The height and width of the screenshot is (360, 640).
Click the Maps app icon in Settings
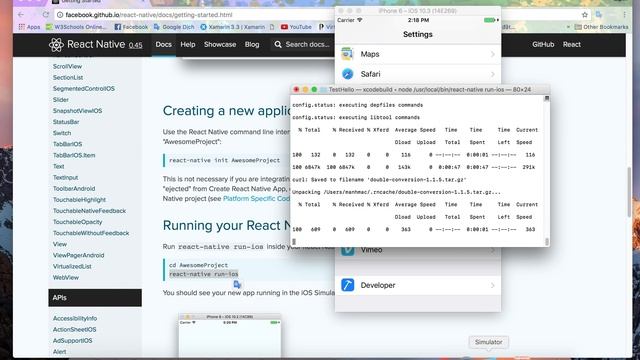(347, 54)
